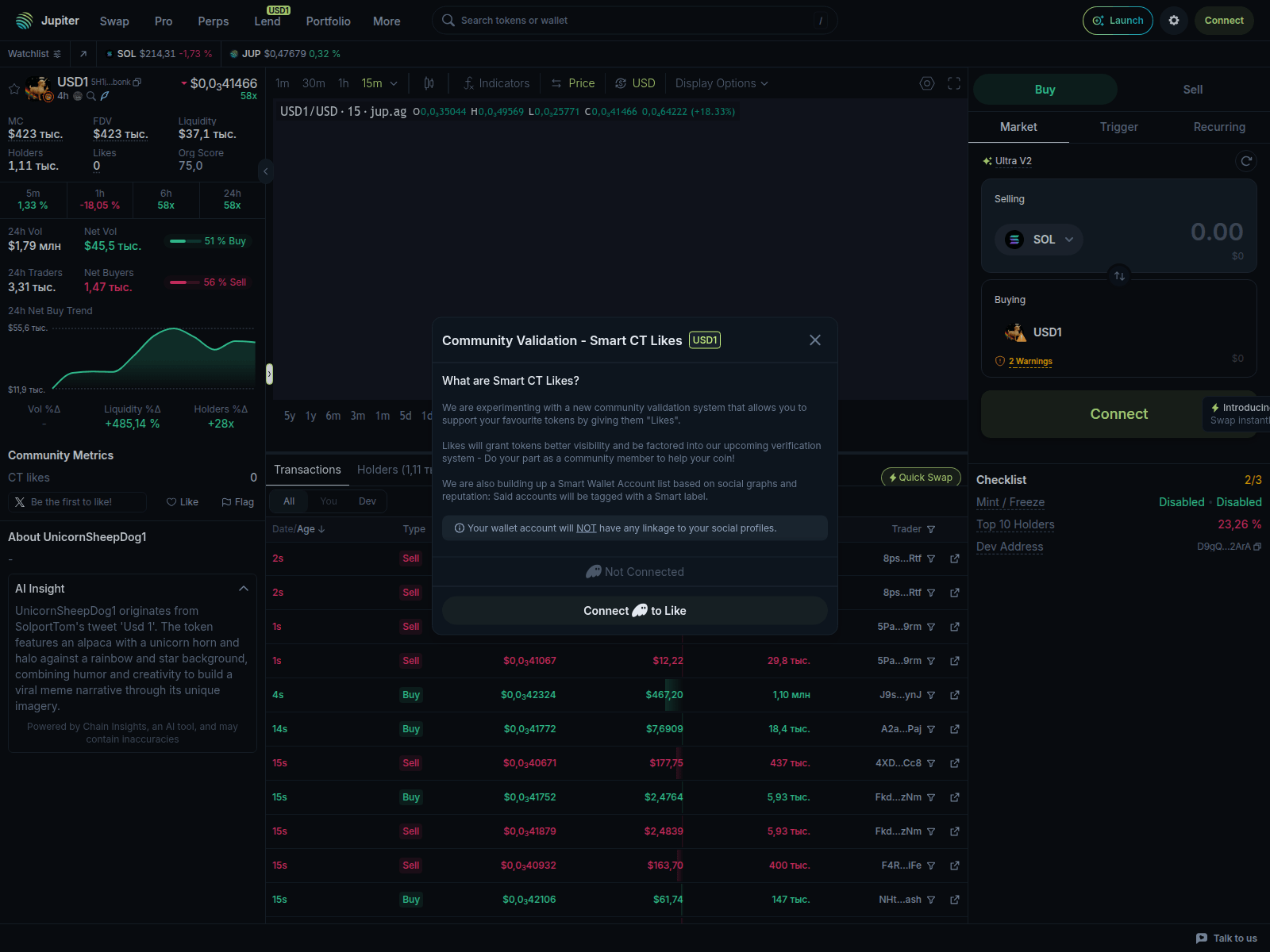Screen dimensions: 1270x952
Task: Switch to Recurring order tab
Action: (1219, 127)
